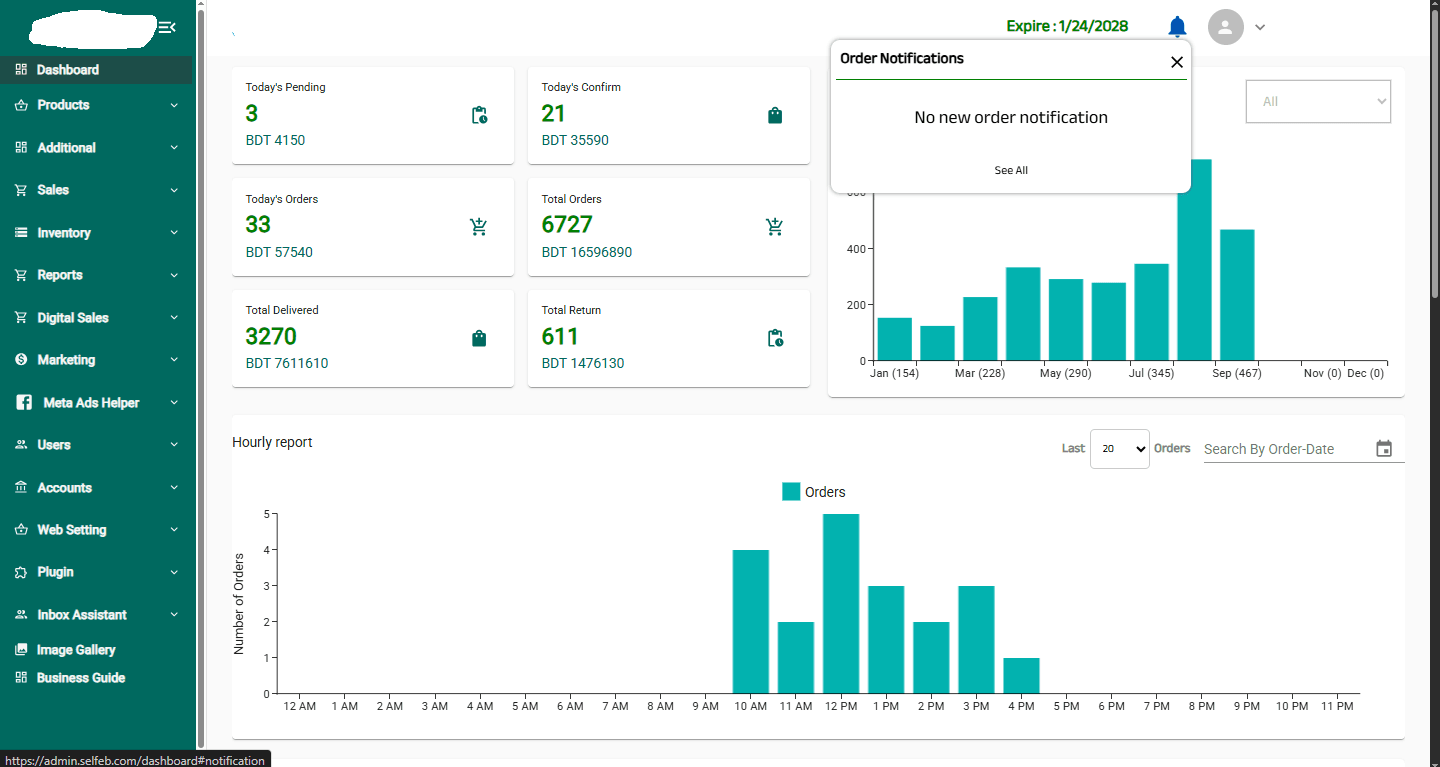Collapse sidebar using the menu toggle icon
This screenshot has width=1440, height=767.
point(167,27)
